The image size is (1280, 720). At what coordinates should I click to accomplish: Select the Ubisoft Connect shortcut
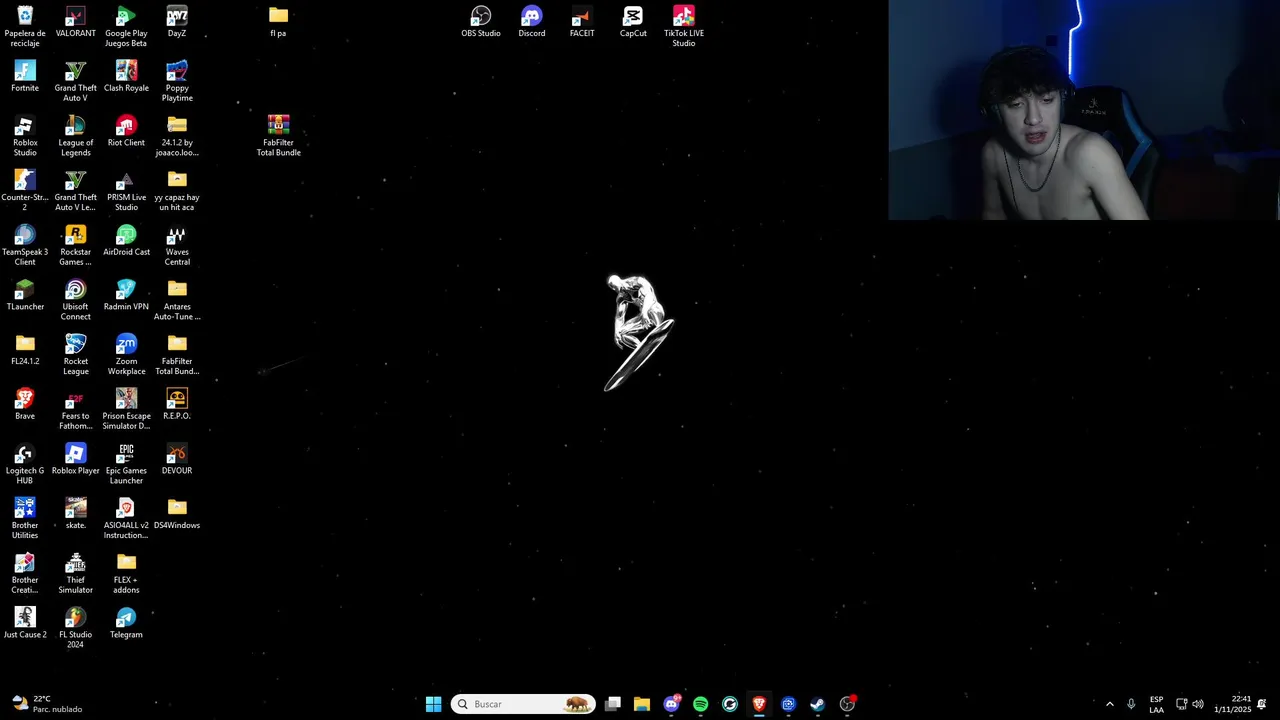point(76,300)
